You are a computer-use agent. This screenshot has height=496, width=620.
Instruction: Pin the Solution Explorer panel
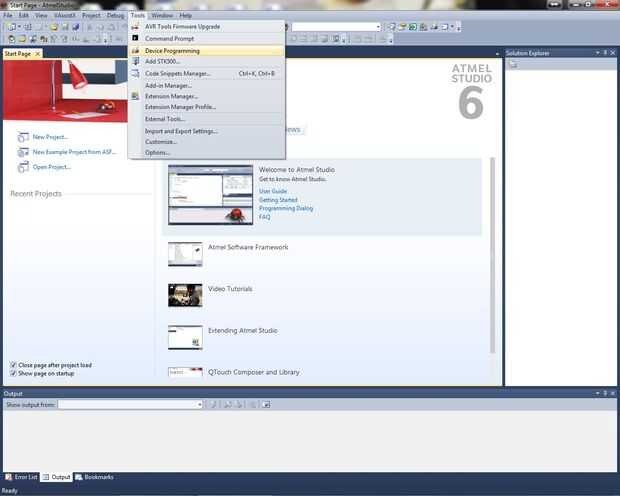point(605,53)
